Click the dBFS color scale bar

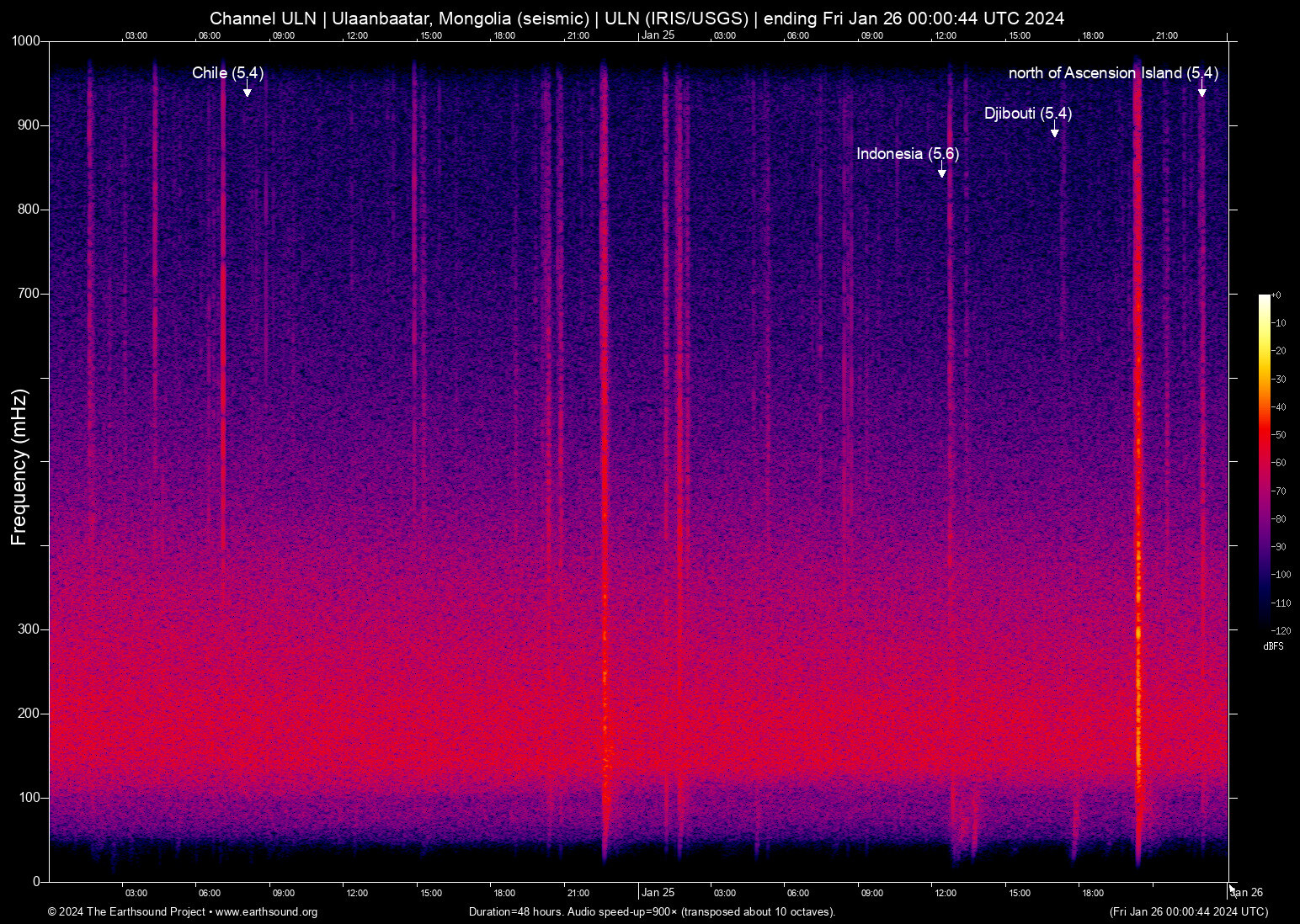tap(1264, 461)
